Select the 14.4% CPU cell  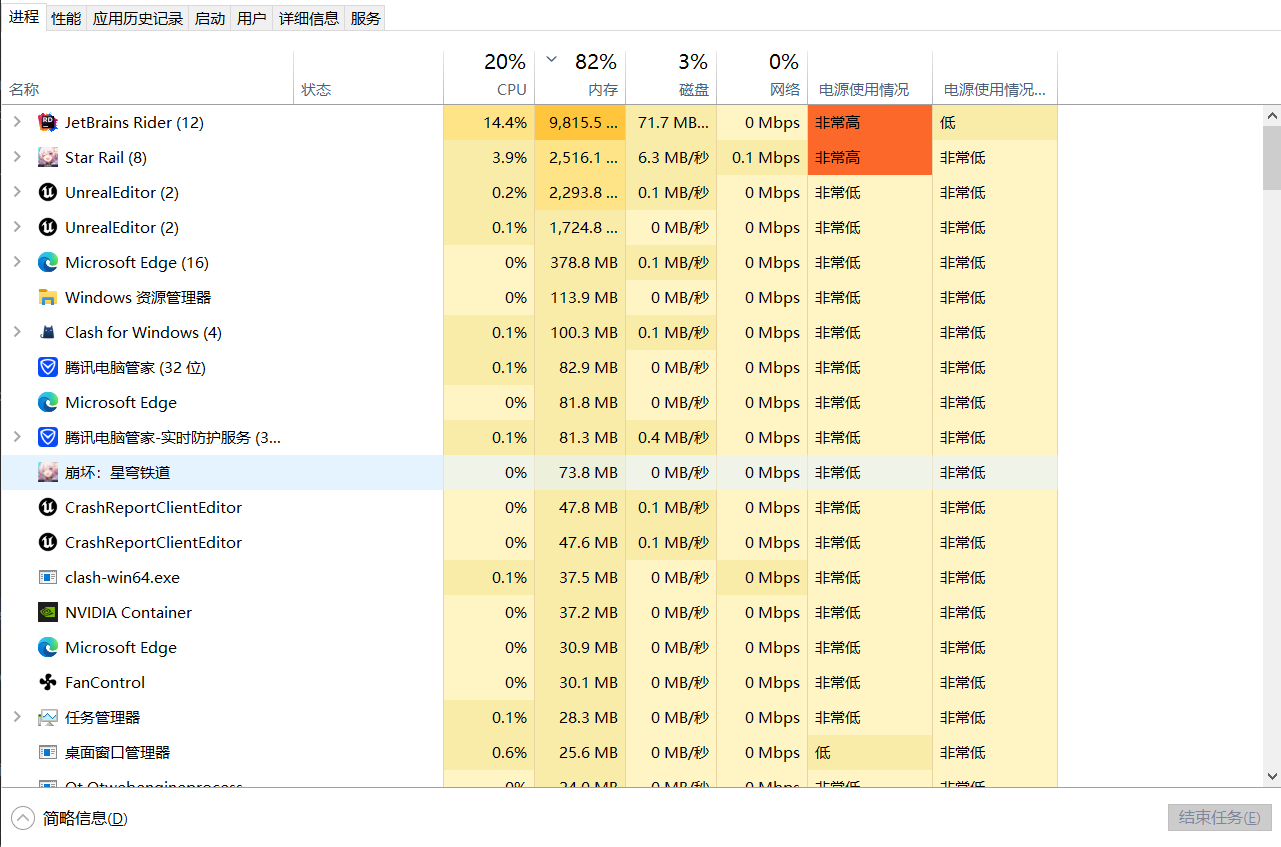[x=489, y=122]
